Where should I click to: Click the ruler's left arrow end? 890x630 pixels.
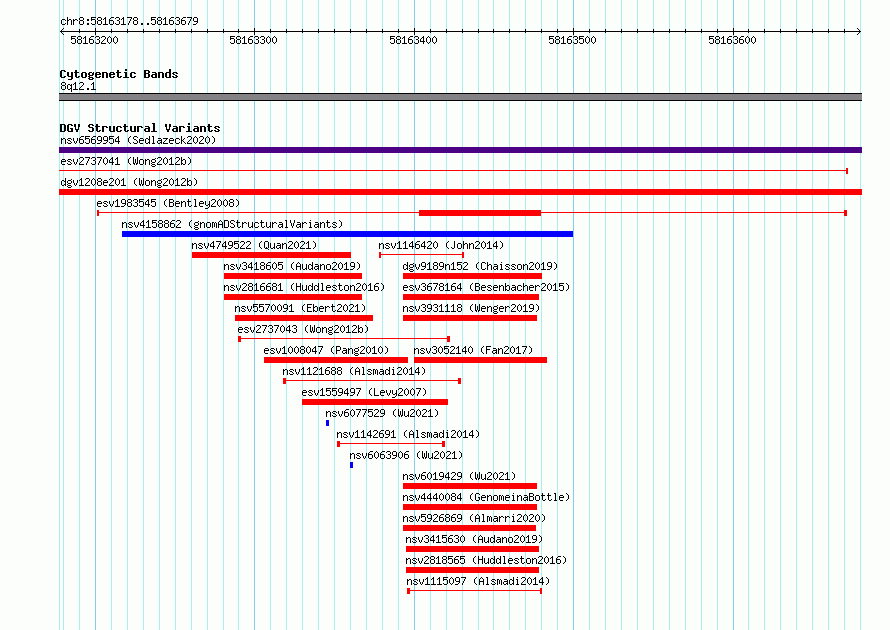(62, 31)
